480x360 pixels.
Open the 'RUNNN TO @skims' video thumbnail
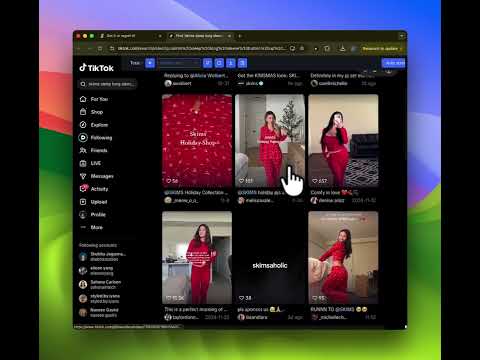click(343, 258)
